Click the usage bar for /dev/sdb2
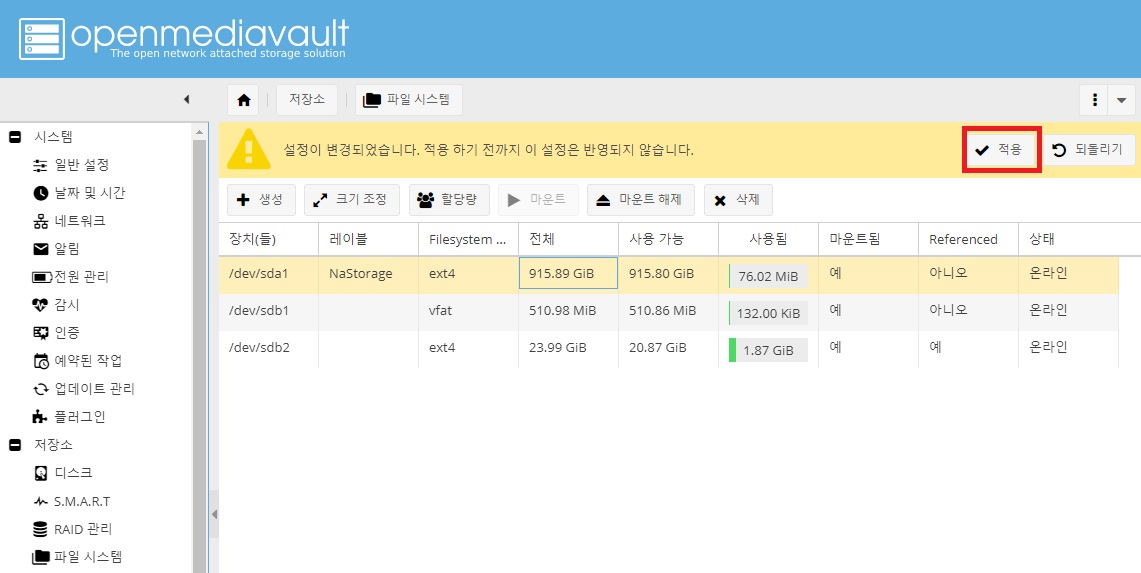The height and width of the screenshot is (573, 1141). [768, 349]
